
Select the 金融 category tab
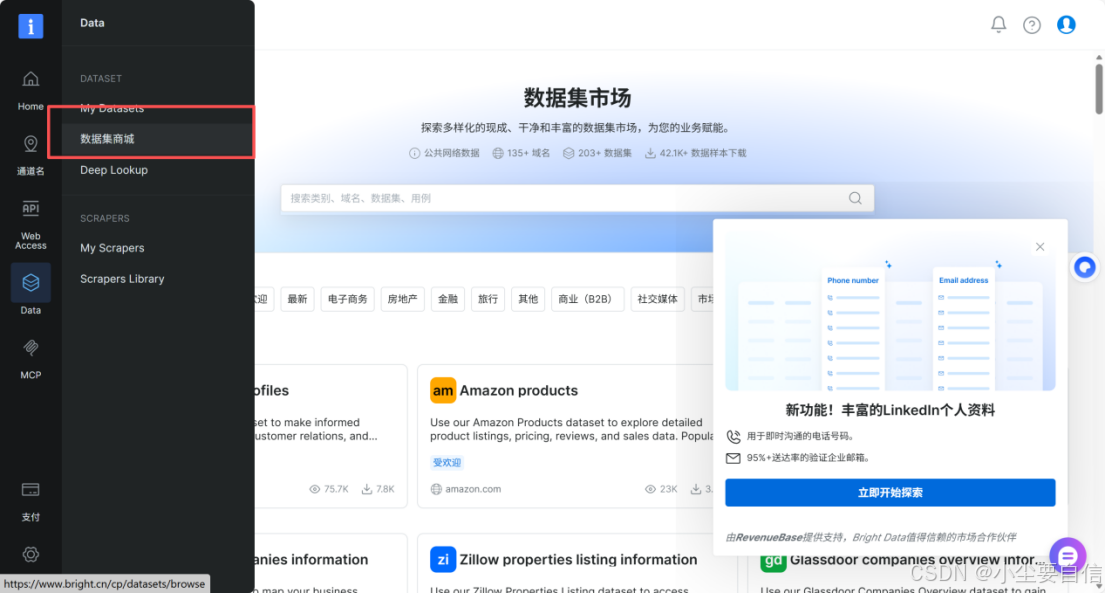click(x=447, y=299)
